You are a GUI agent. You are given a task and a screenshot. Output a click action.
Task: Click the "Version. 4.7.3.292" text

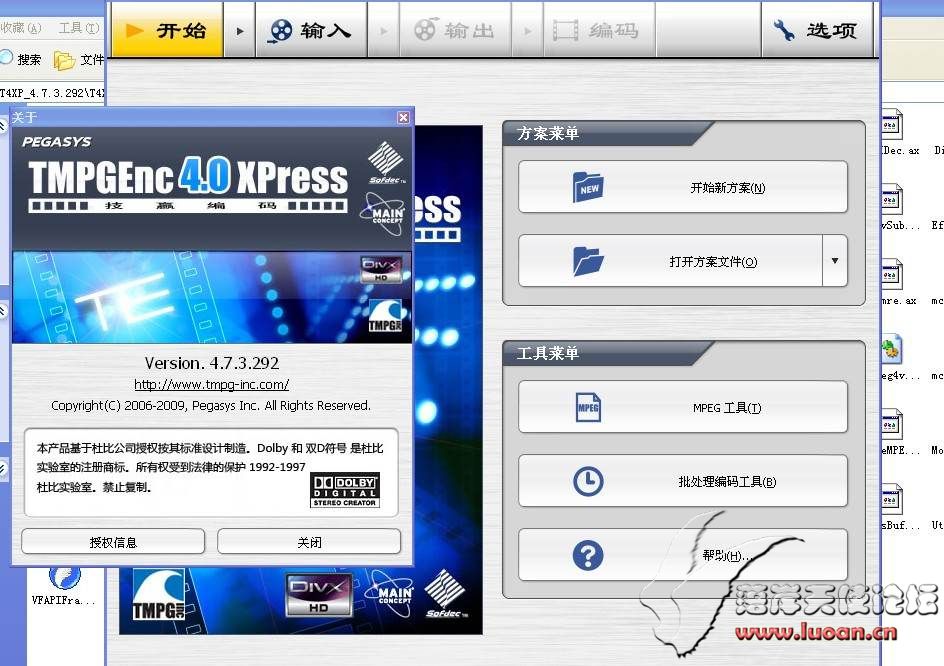(211, 363)
